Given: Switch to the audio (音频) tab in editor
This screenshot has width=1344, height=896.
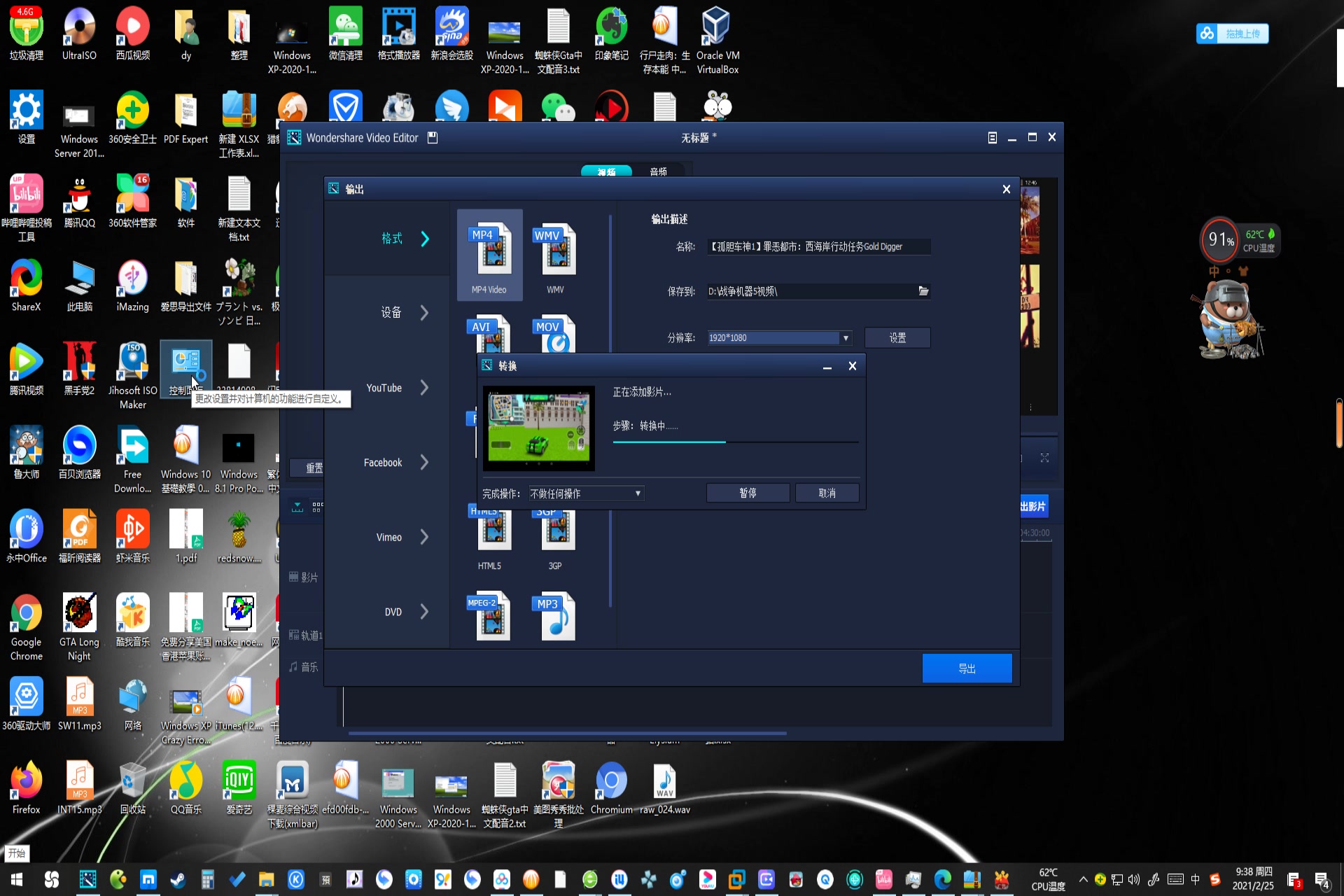Looking at the screenshot, I should [x=658, y=171].
